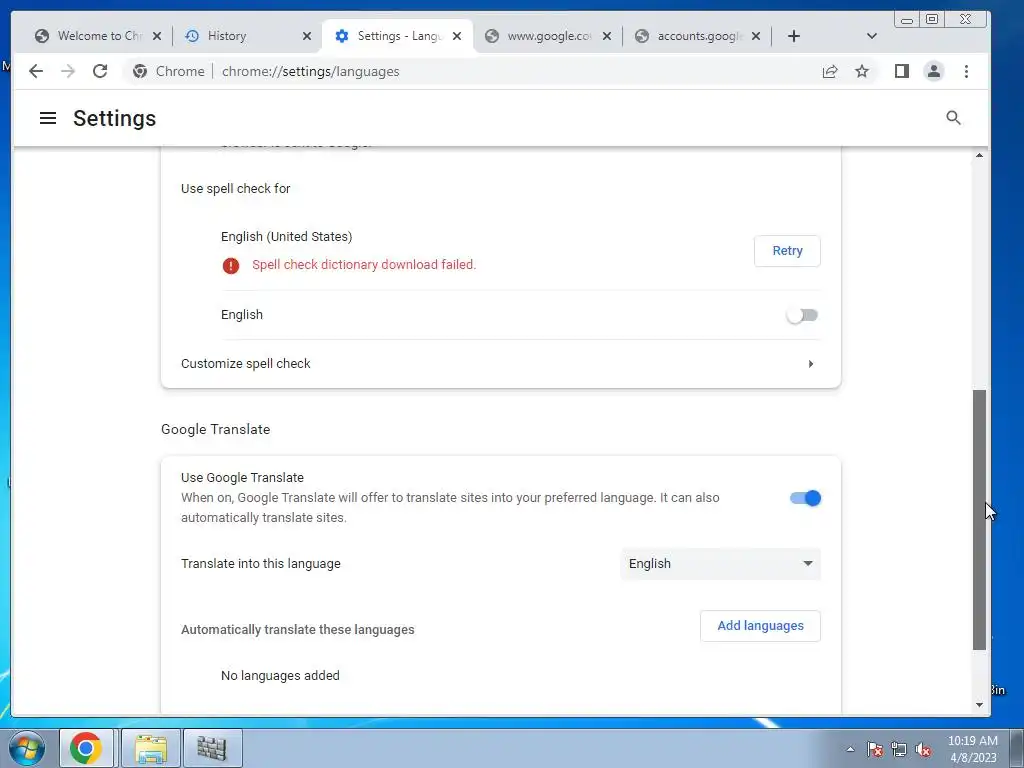Click the 'Google Translate' section heading
1024x768 pixels.
pyautogui.click(x=216, y=429)
